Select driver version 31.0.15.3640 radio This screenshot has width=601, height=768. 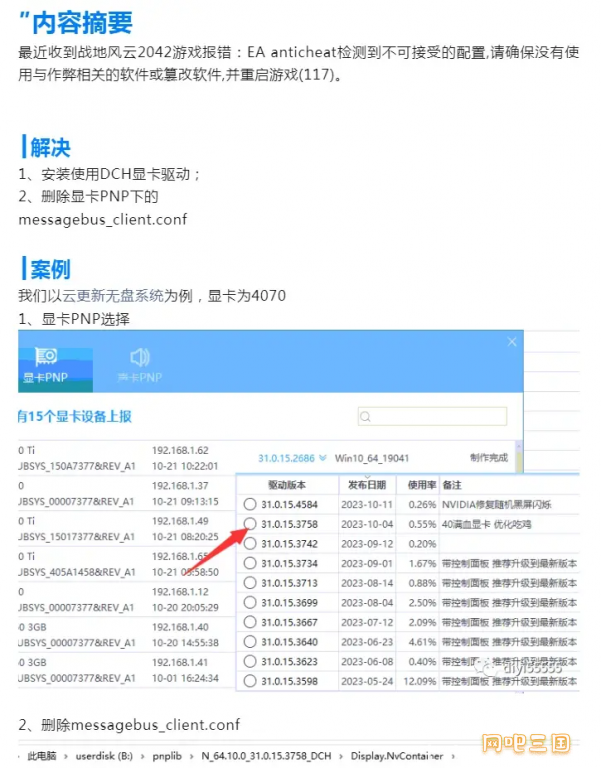(250, 642)
